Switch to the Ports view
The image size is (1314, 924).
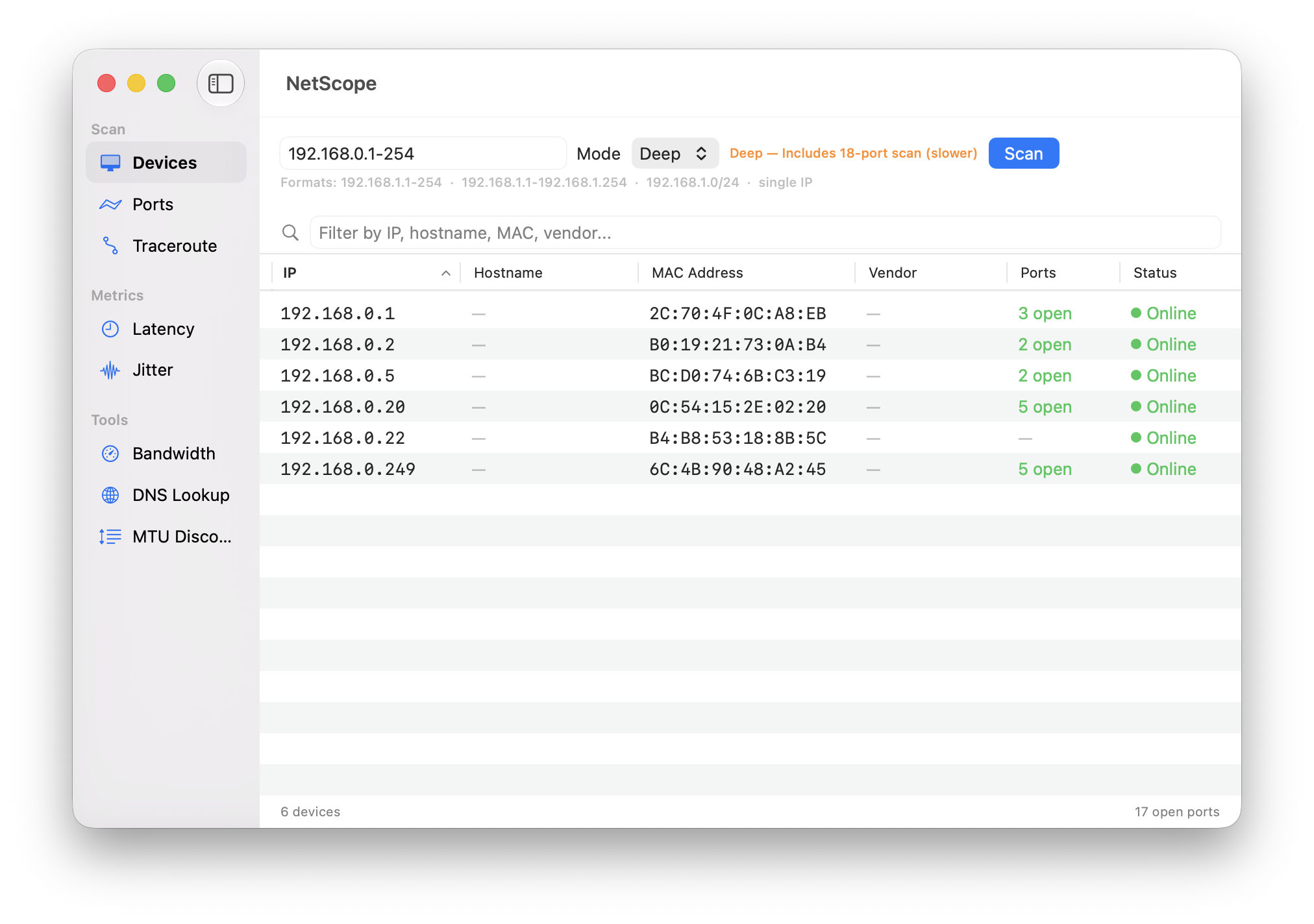coord(153,204)
